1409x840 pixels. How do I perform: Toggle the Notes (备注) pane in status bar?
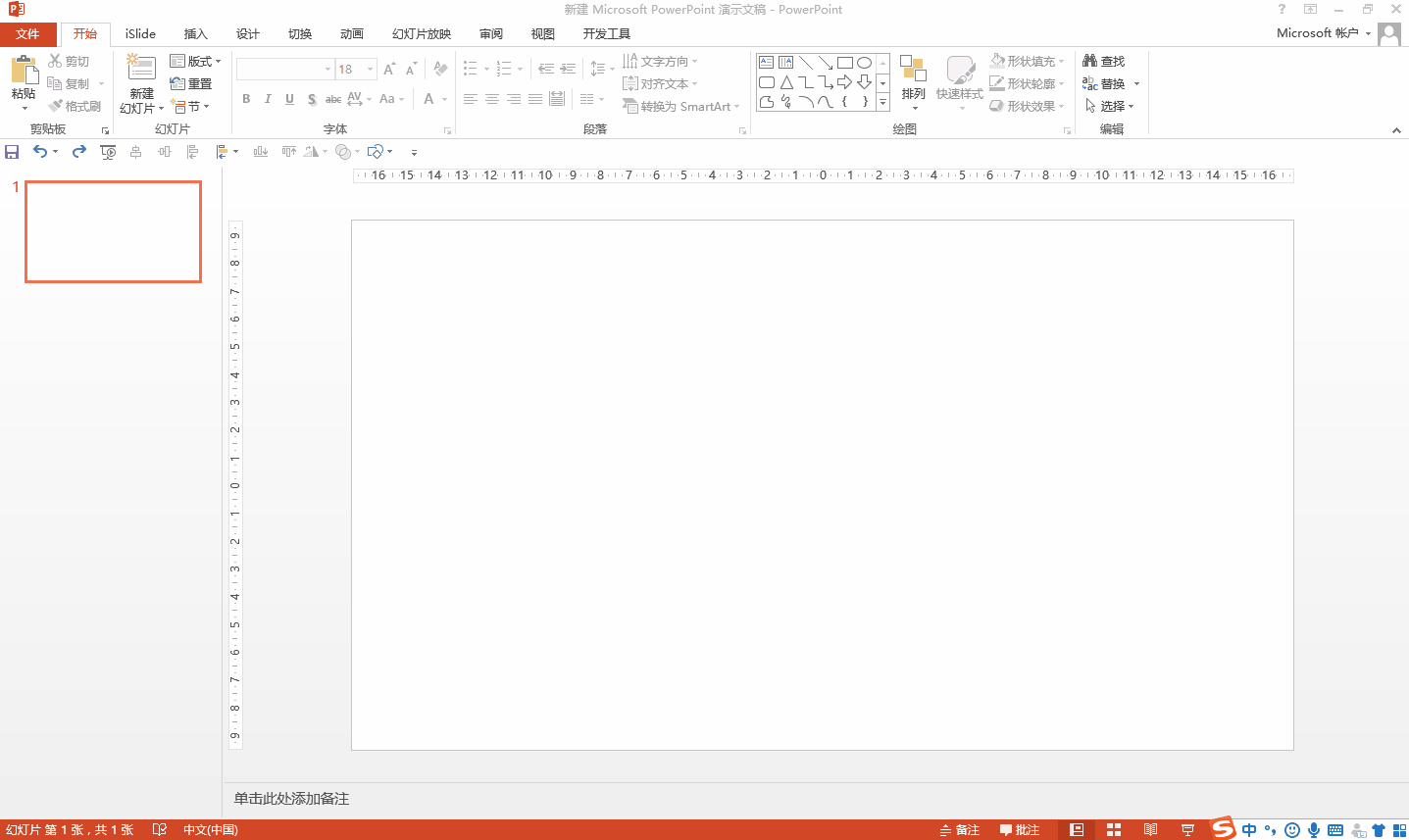click(960, 830)
